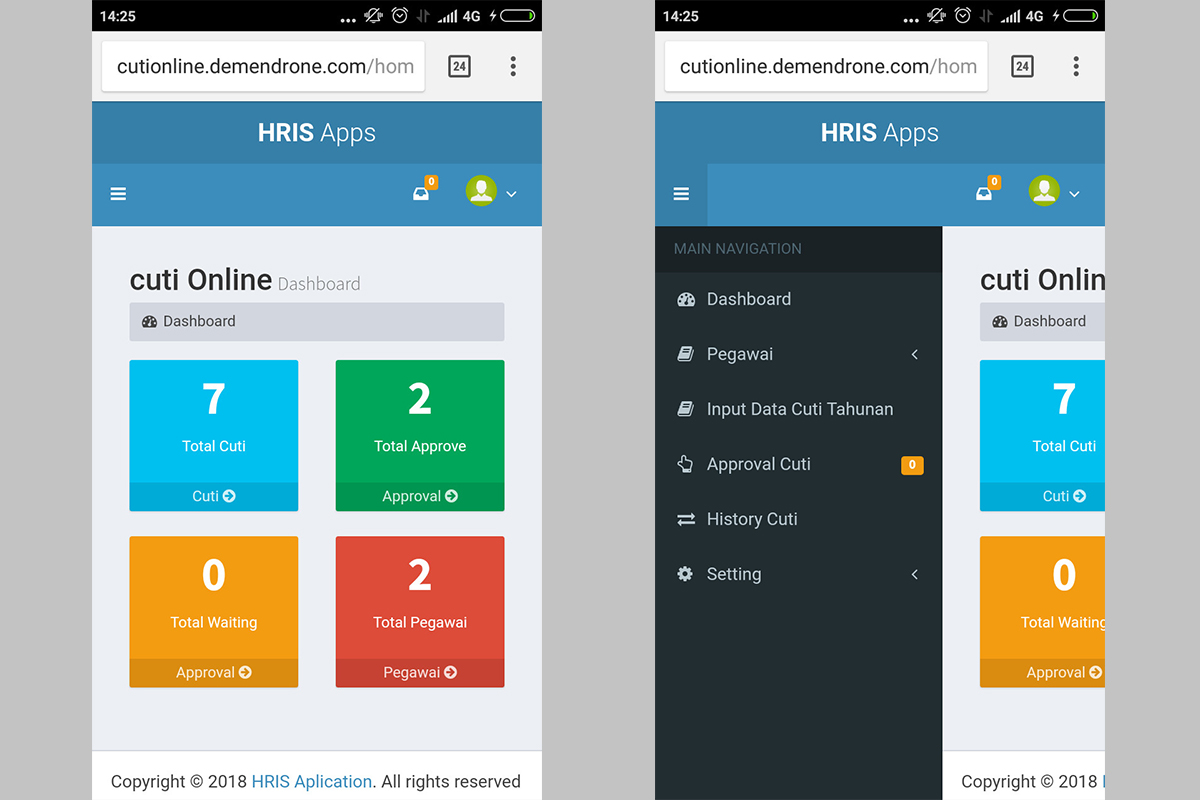Expand the Pegawai submenu chevron
The height and width of the screenshot is (800, 1200).
point(914,354)
